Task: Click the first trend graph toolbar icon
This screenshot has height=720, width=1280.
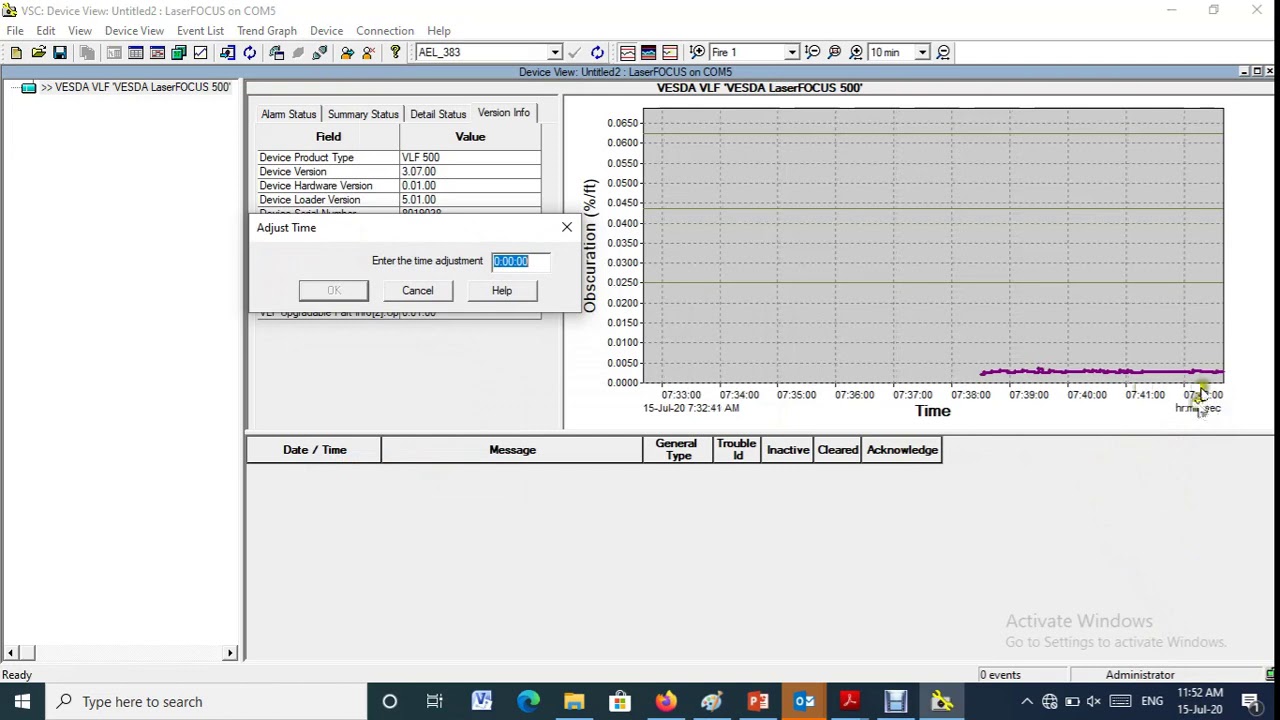Action: point(627,52)
